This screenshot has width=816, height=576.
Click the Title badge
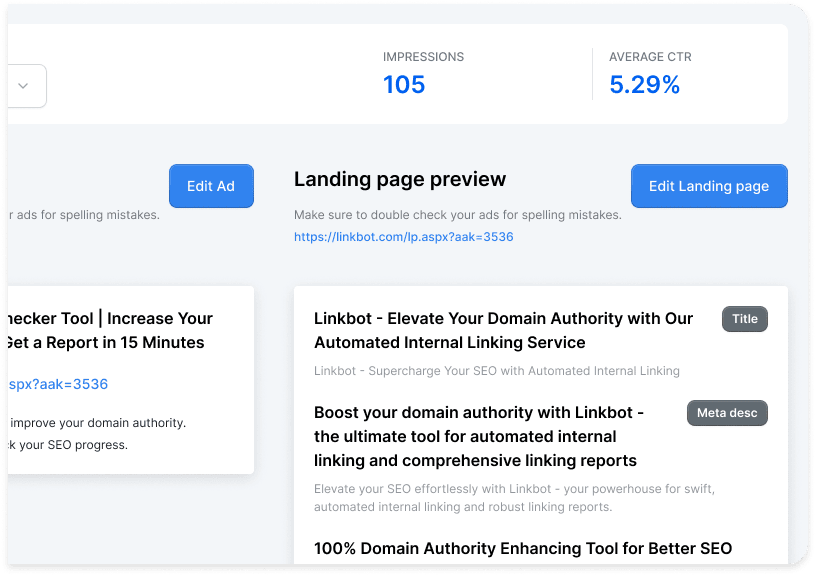pyautogui.click(x=745, y=319)
